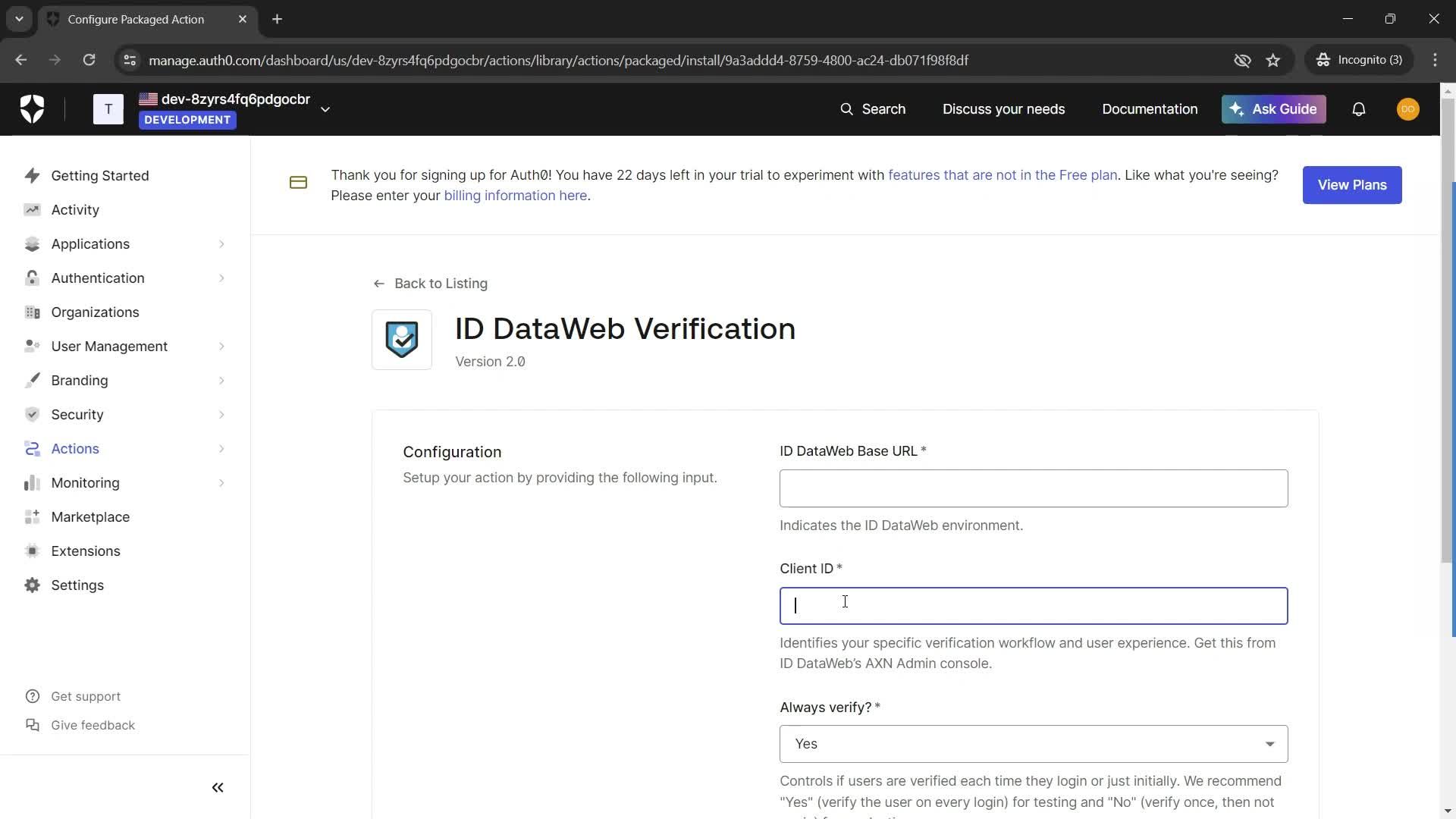Click the Search magnifier icon

coord(846,109)
